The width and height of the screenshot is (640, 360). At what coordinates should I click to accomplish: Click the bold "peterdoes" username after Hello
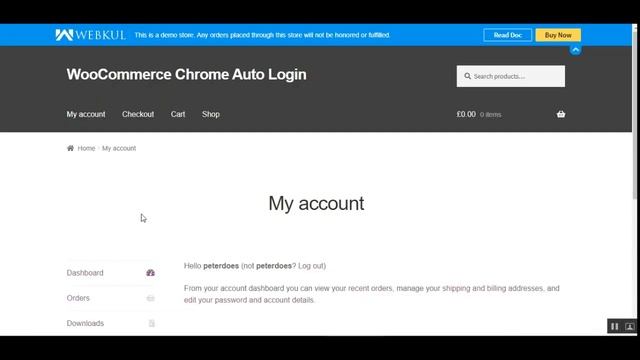point(221,266)
